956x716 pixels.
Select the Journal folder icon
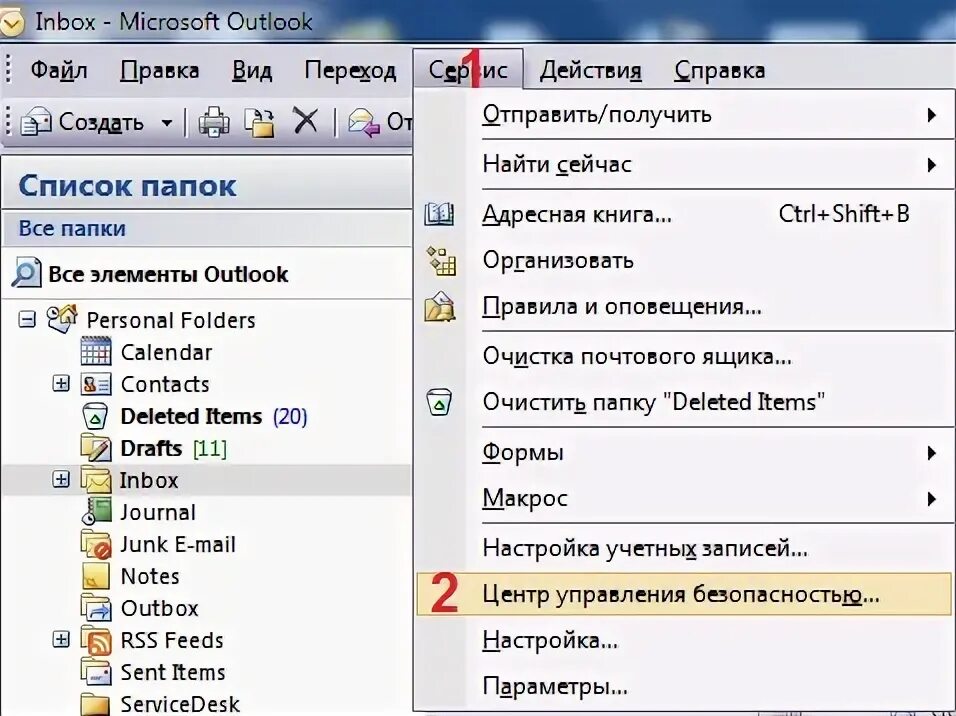click(96, 512)
